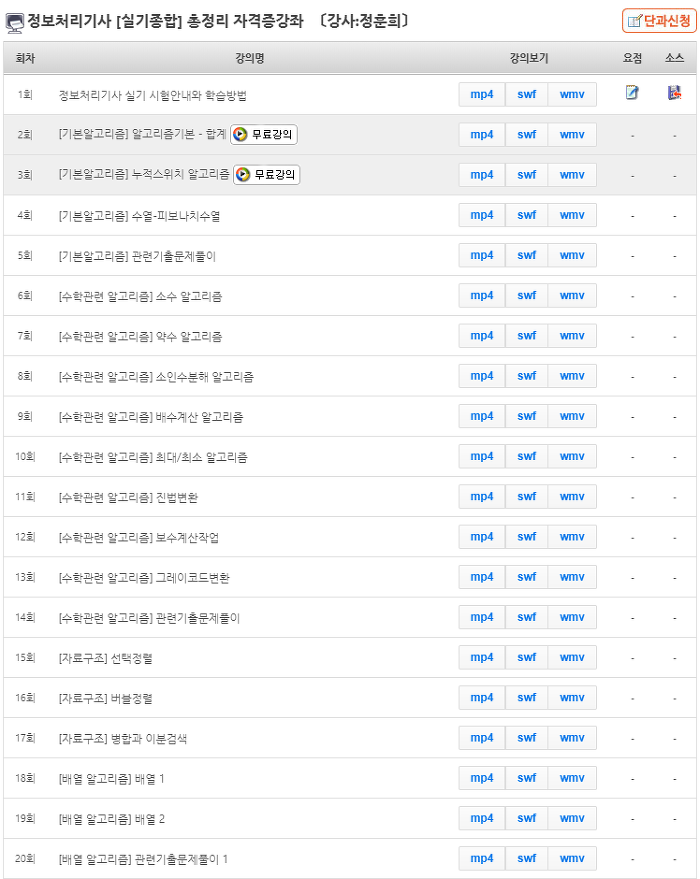Play lecture 18 in wmv
This screenshot has height=879, width=700.
click(x=572, y=779)
